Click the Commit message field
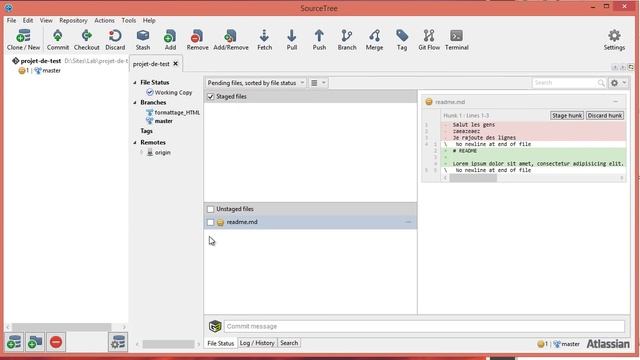This screenshot has width=640, height=360. [x=424, y=326]
